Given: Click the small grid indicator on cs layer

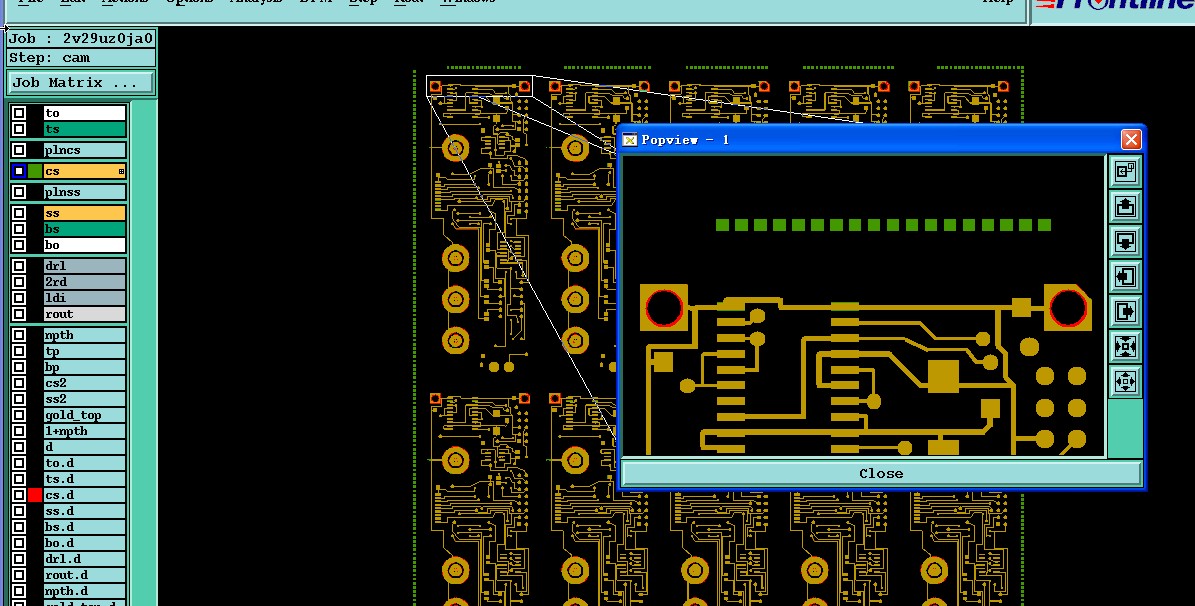Looking at the screenshot, I should pos(121,172).
